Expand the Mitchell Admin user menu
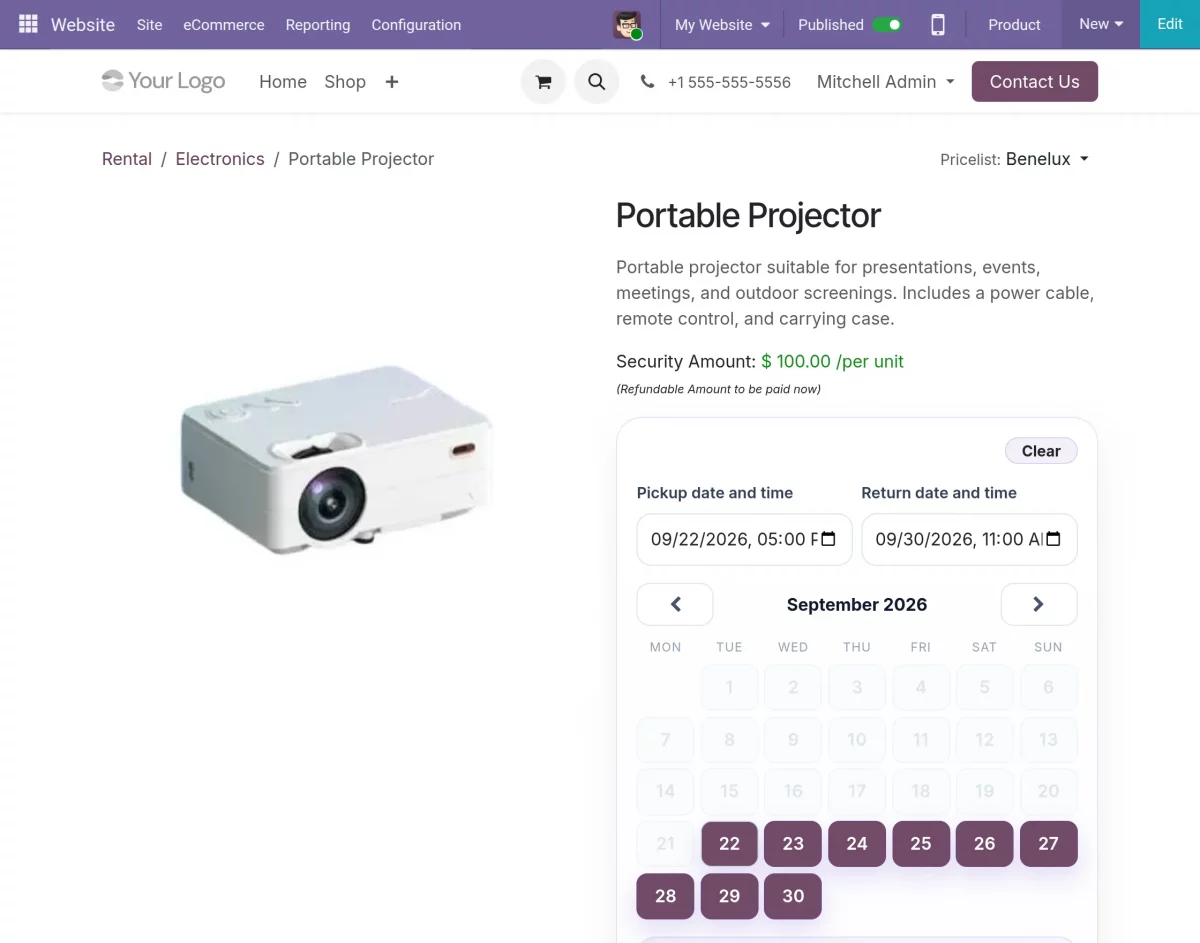The width and height of the screenshot is (1200, 943). (x=886, y=82)
